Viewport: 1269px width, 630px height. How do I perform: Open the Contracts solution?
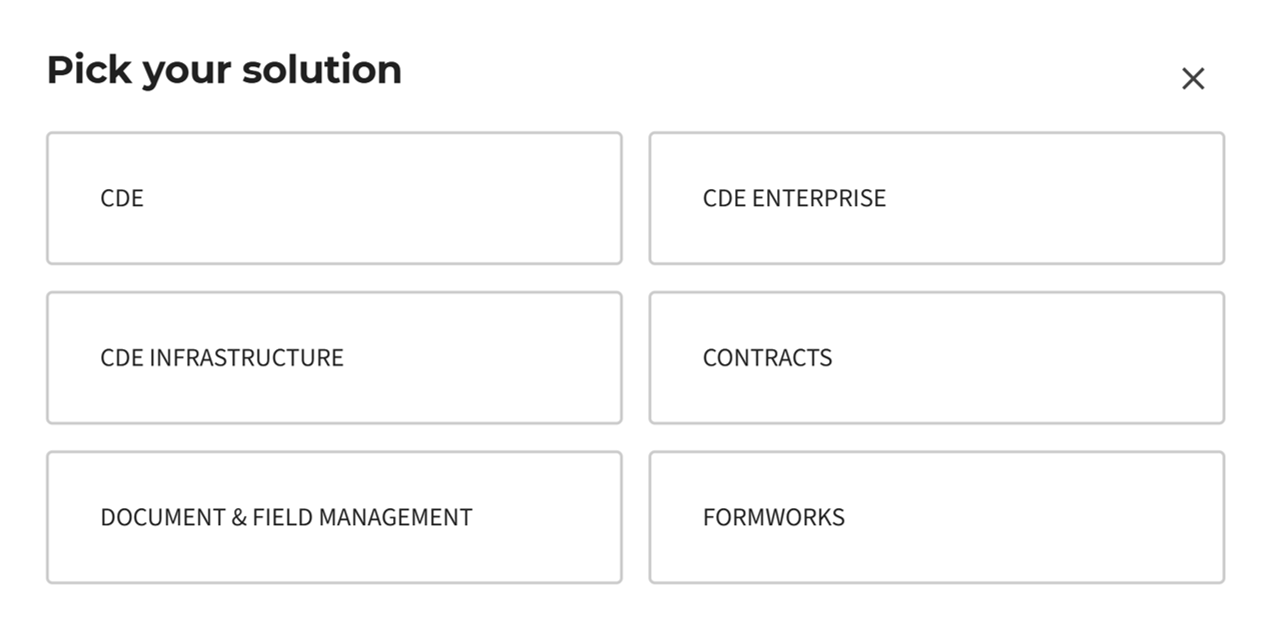936,358
